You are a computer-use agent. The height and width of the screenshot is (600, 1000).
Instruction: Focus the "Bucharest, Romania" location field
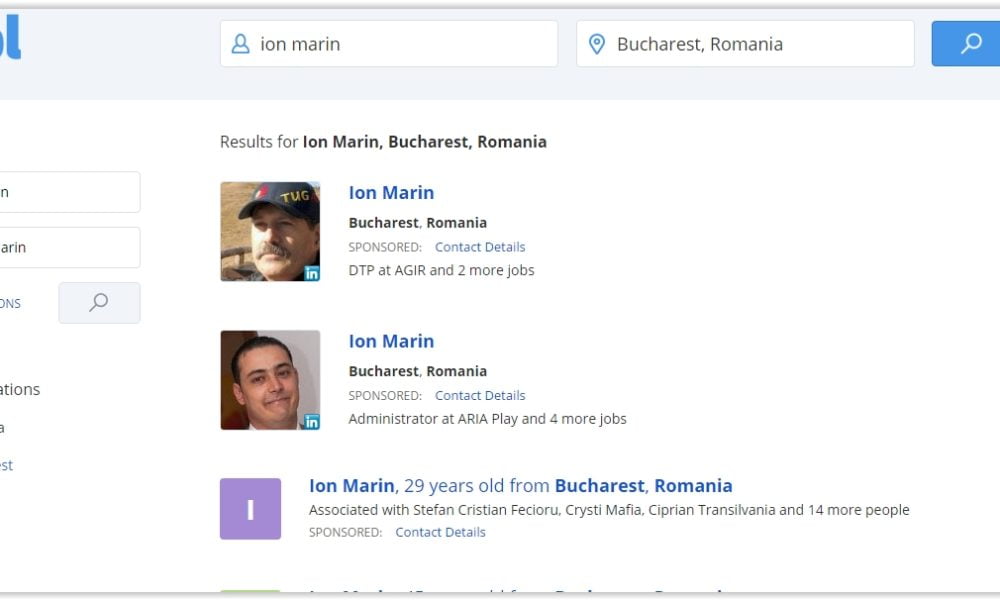(x=755, y=44)
